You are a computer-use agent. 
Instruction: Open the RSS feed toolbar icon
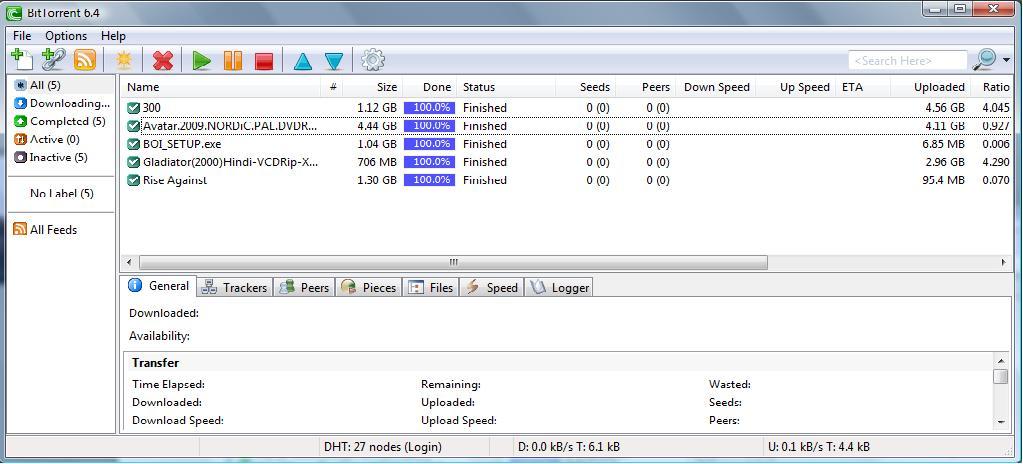[x=85, y=60]
